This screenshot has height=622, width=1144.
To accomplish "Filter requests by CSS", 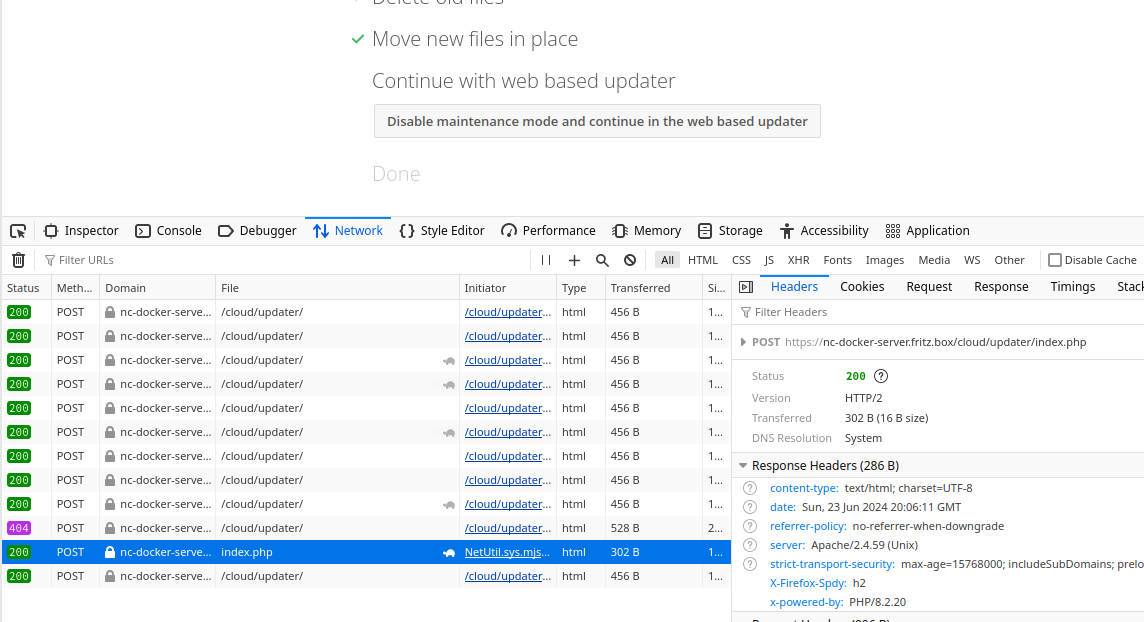I will coord(741,260).
